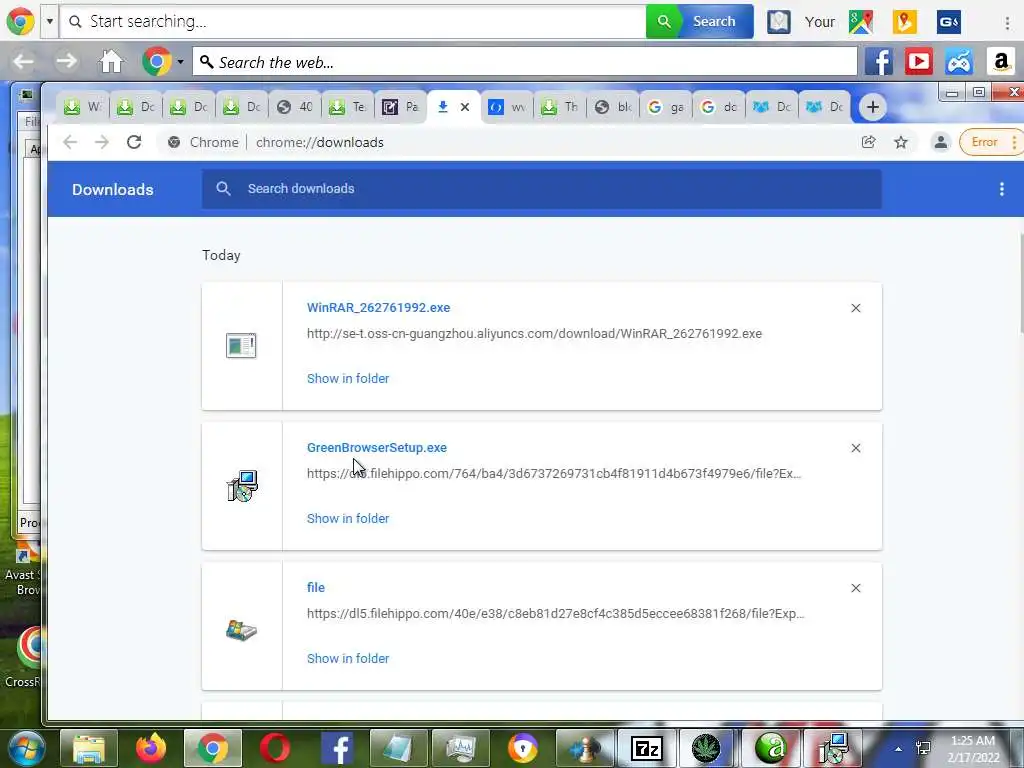Click the green Search magnifier in top toolbar

point(664,22)
